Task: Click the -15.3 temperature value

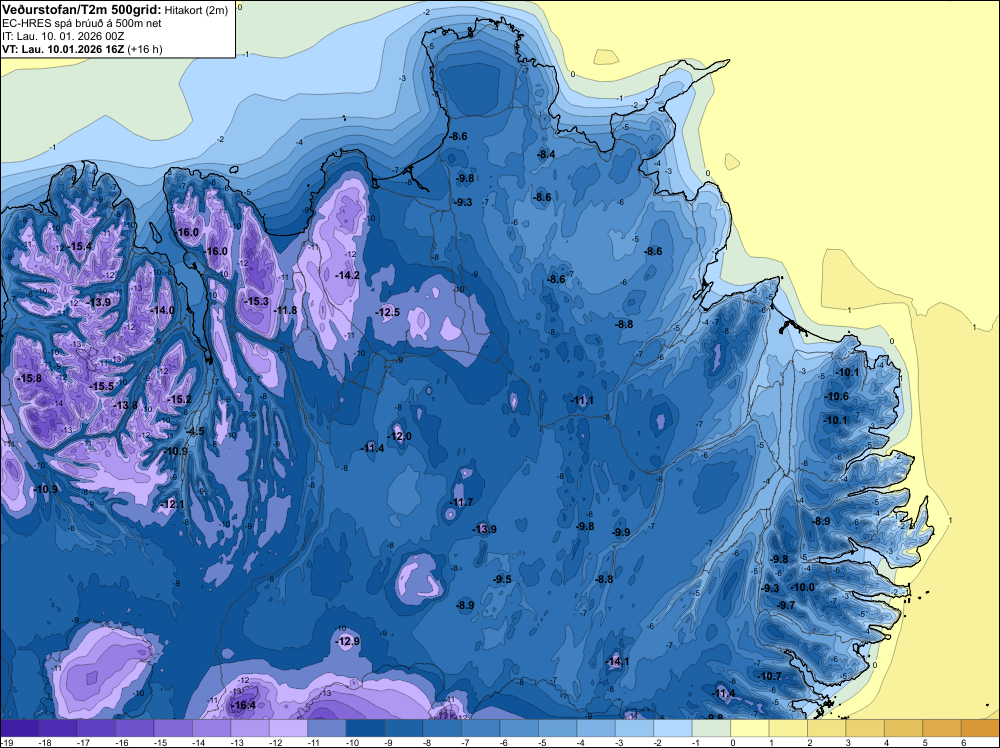Action: point(257,301)
